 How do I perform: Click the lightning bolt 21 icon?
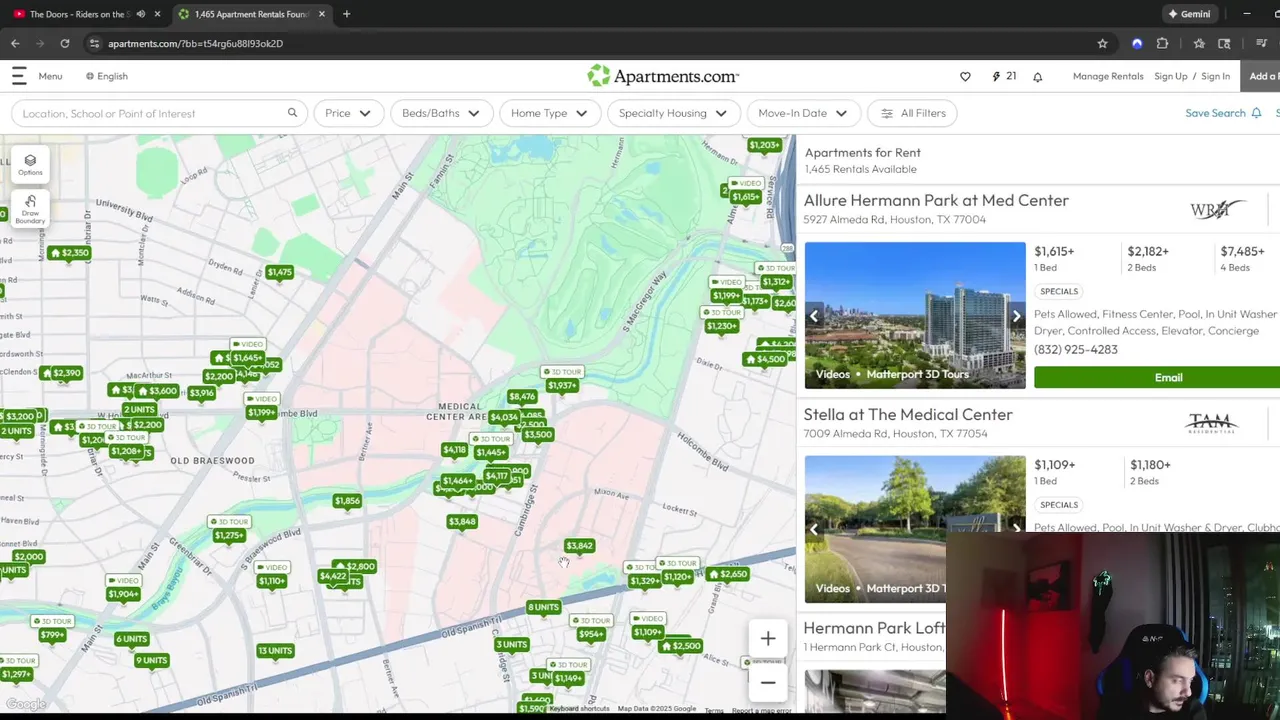coord(1004,76)
